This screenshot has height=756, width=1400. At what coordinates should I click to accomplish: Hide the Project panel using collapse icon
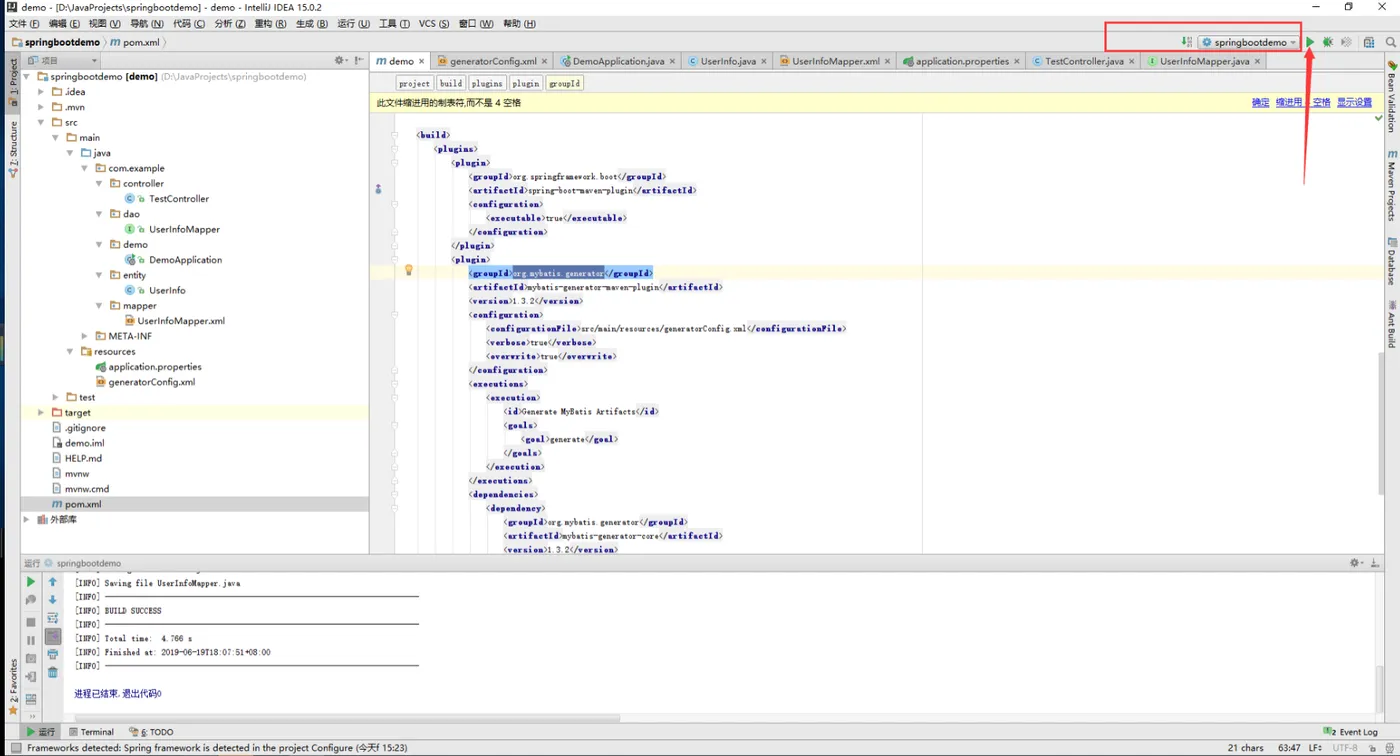point(358,61)
